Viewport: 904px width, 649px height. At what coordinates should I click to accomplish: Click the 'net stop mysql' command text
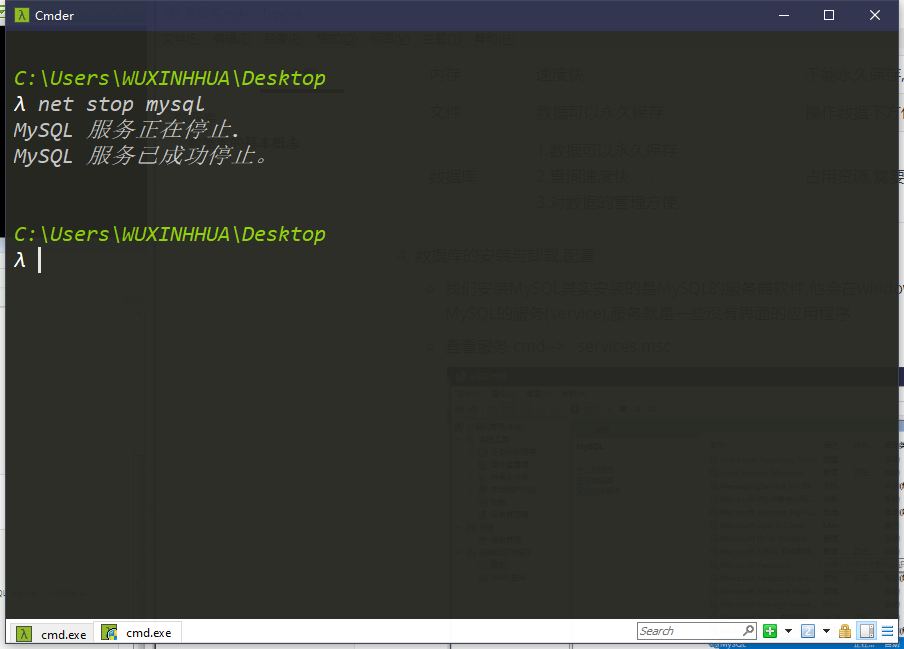pyautogui.click(x=121, y=104)
